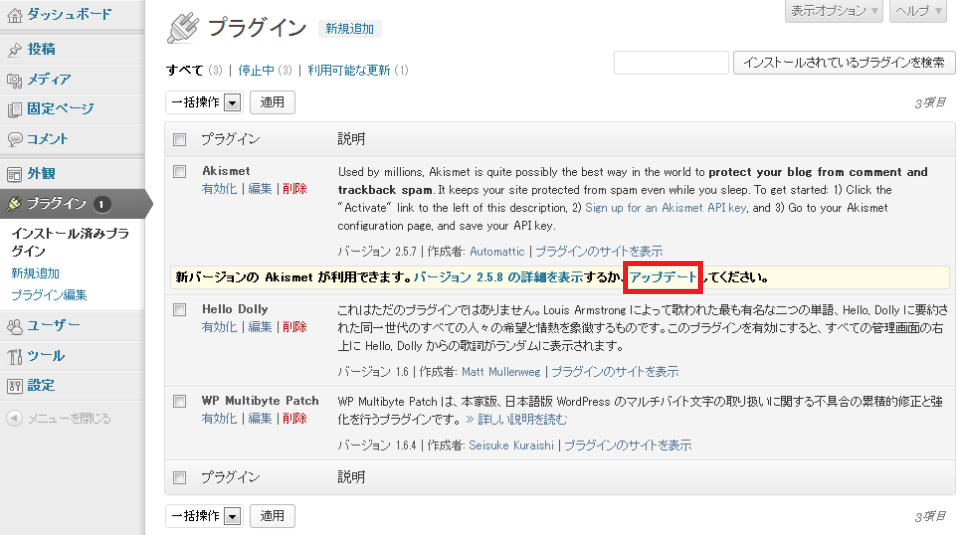Click the Posts pushpin icon
Viewport: 960px width, 535px height.
(14, 49)
